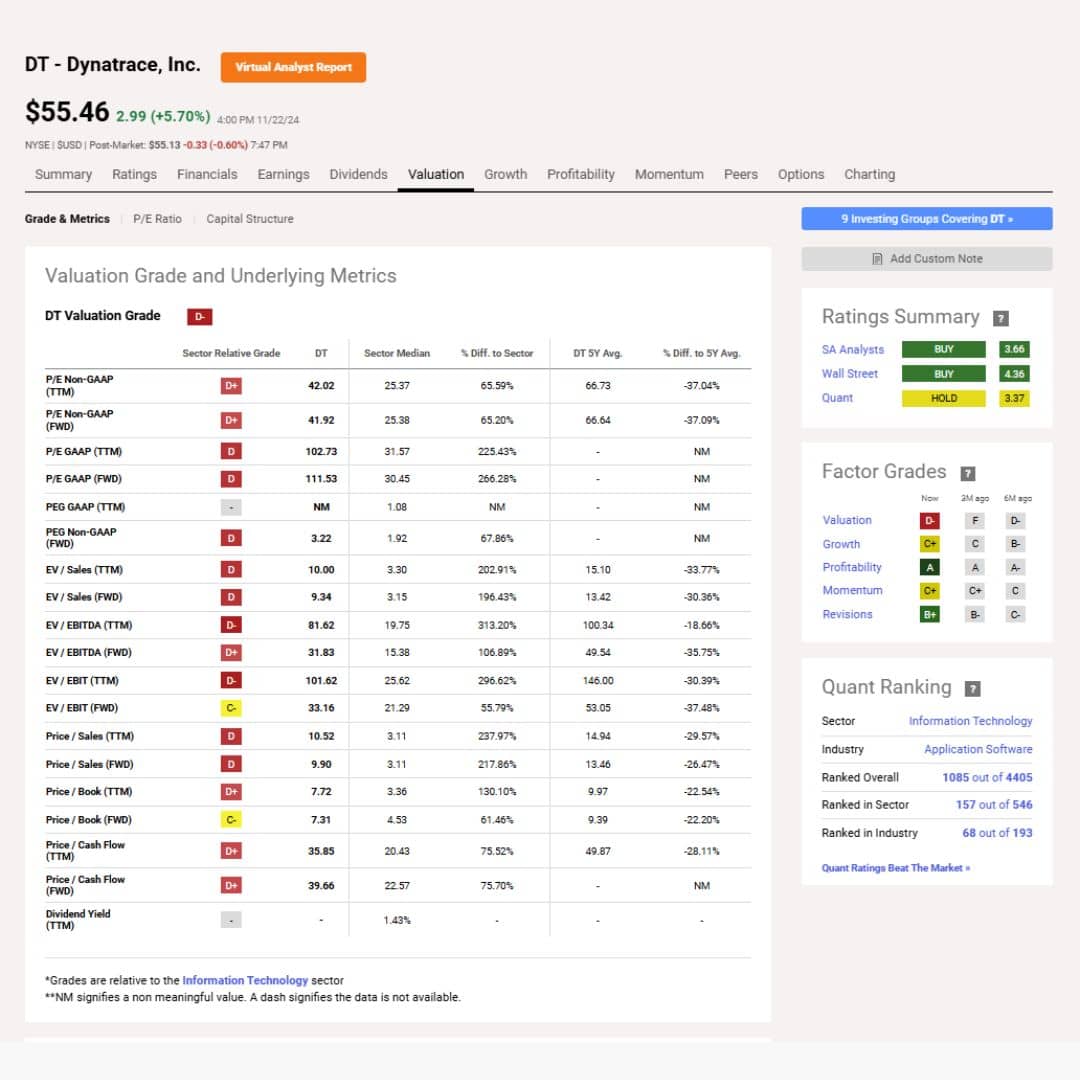Viewport: 1080px width, 1080px height.
Task: Click the Revisions C- grade from 6M ago
Action: pyautogui.click(x=1015, y=614)
